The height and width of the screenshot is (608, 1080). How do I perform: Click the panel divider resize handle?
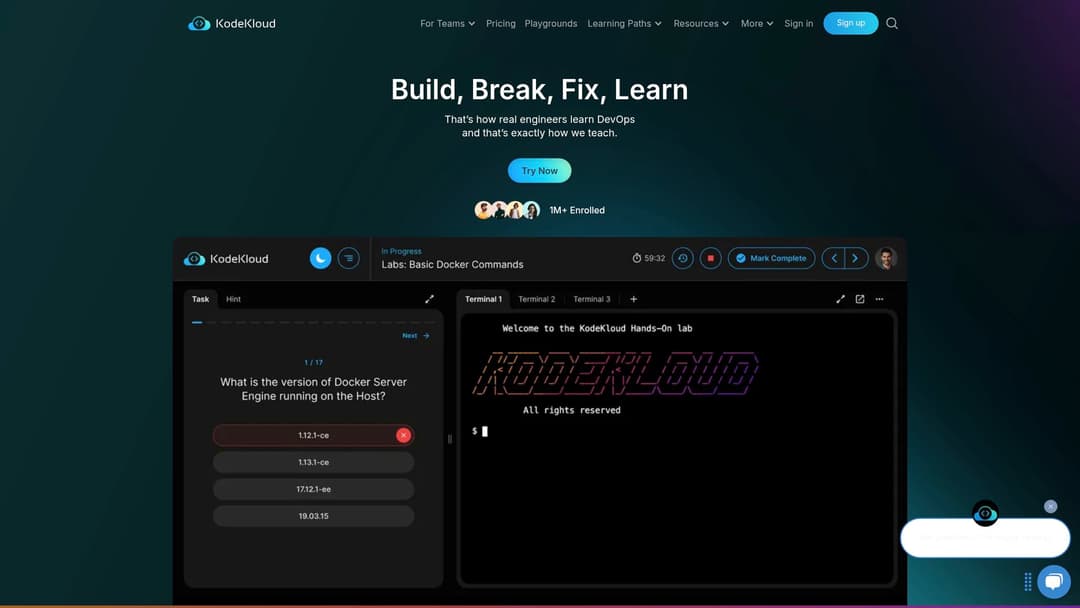pos(450,439)
